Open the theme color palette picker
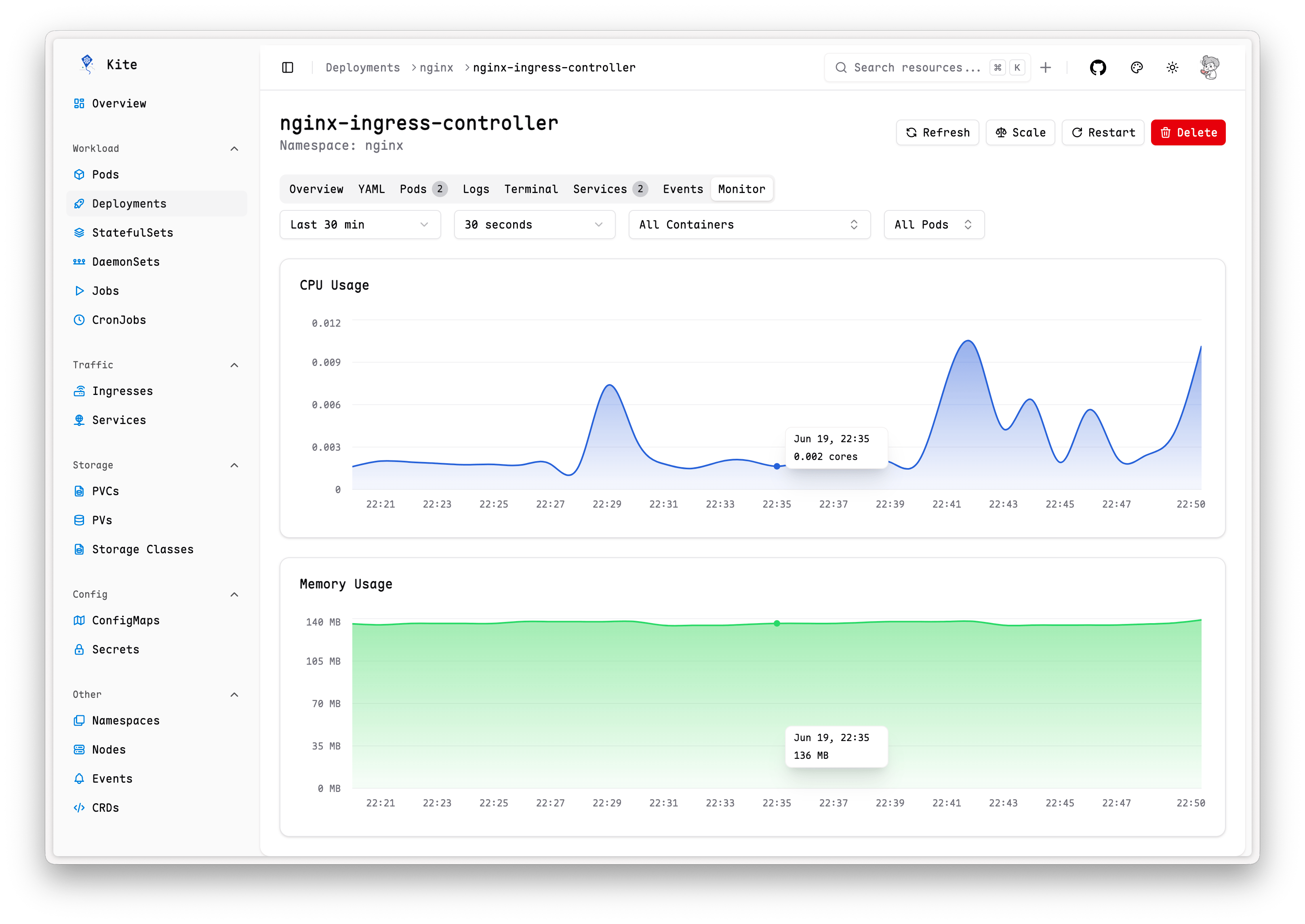1305x924 pixels. pyautogui.click(x=1136, y=67)
